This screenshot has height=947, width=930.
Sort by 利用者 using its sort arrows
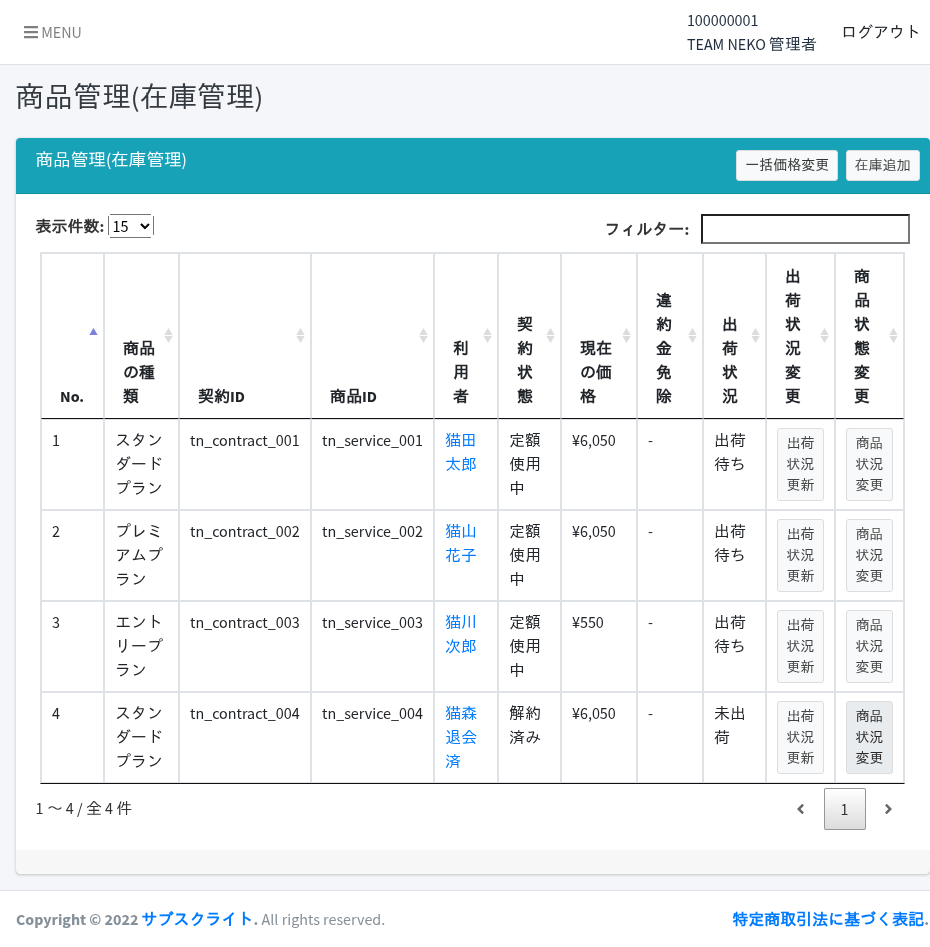tap(486, 335)
